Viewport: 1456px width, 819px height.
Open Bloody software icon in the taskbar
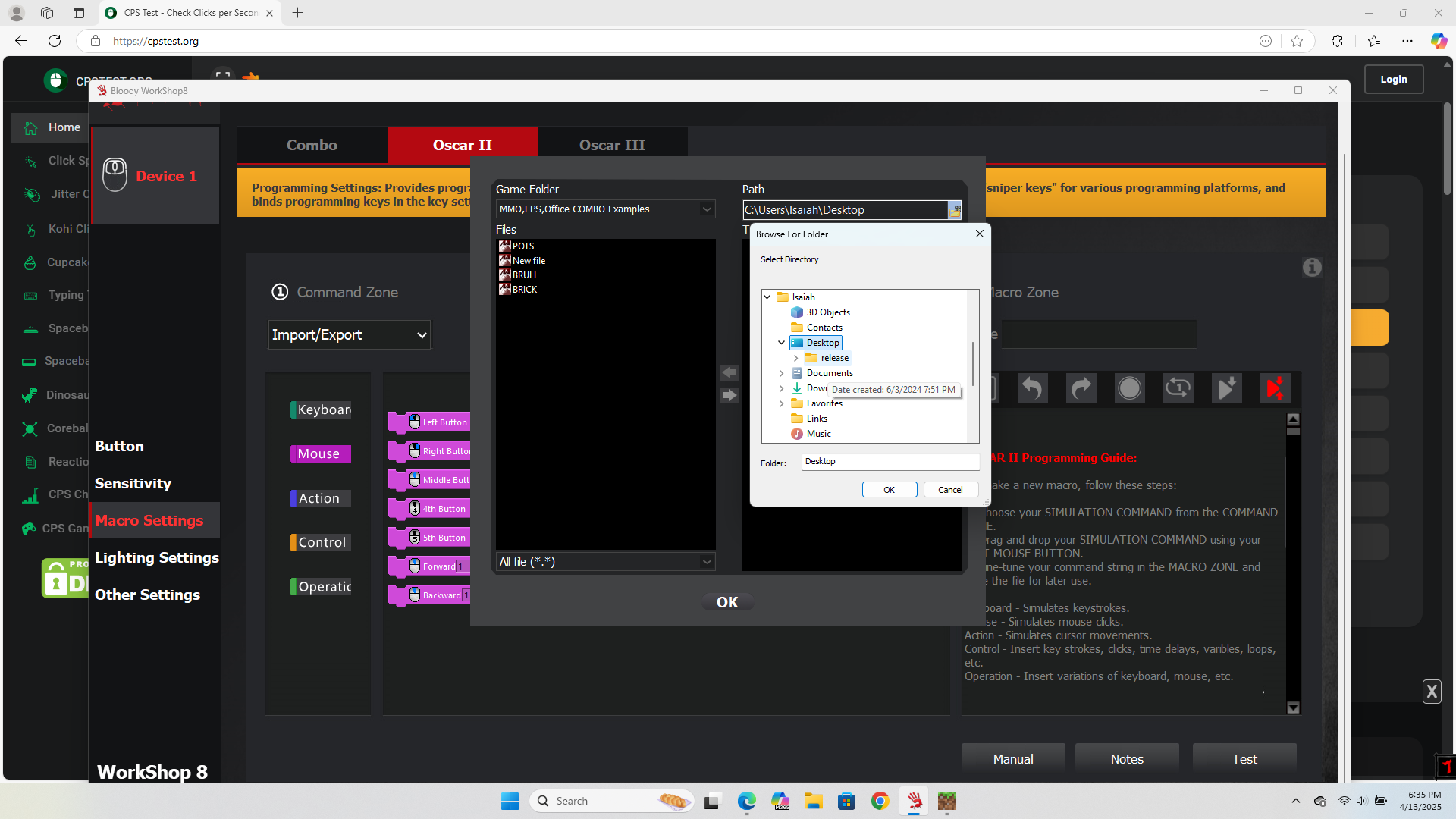[x=915, y=801]
